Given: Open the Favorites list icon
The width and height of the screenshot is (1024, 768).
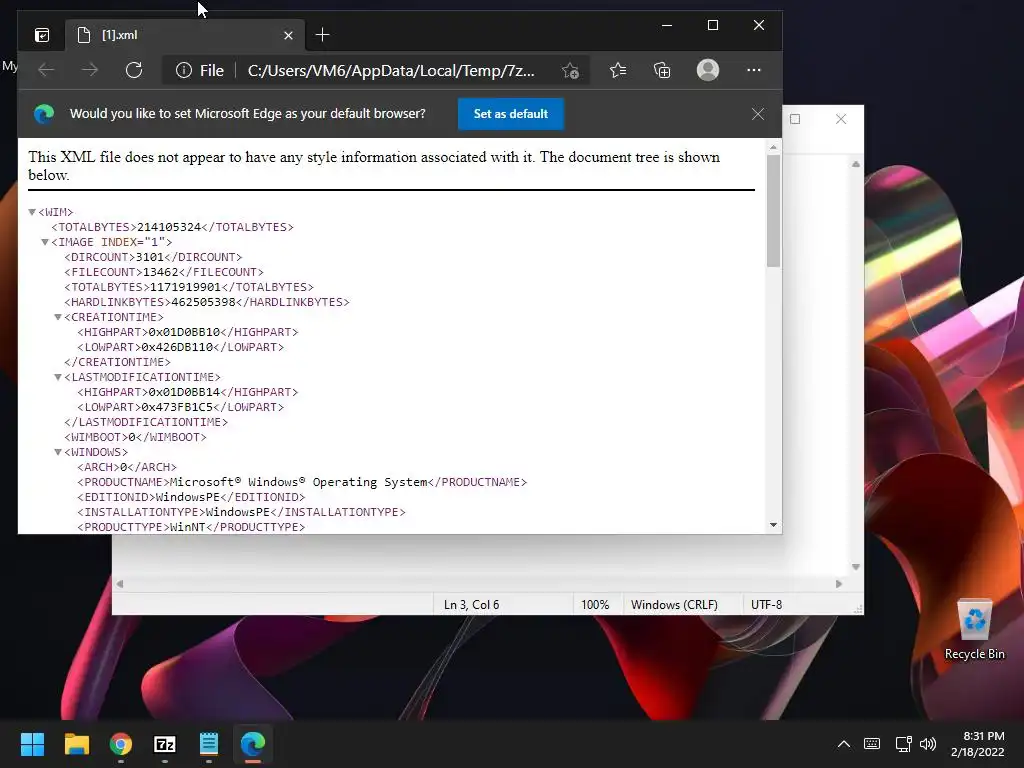Looking at the screenshot, I should point(618,70).
